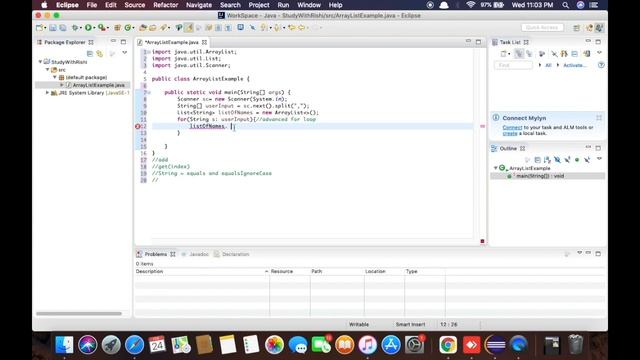Click the Open Task folder icon
This screenshot has width=640, height=360.
point(152,28)
